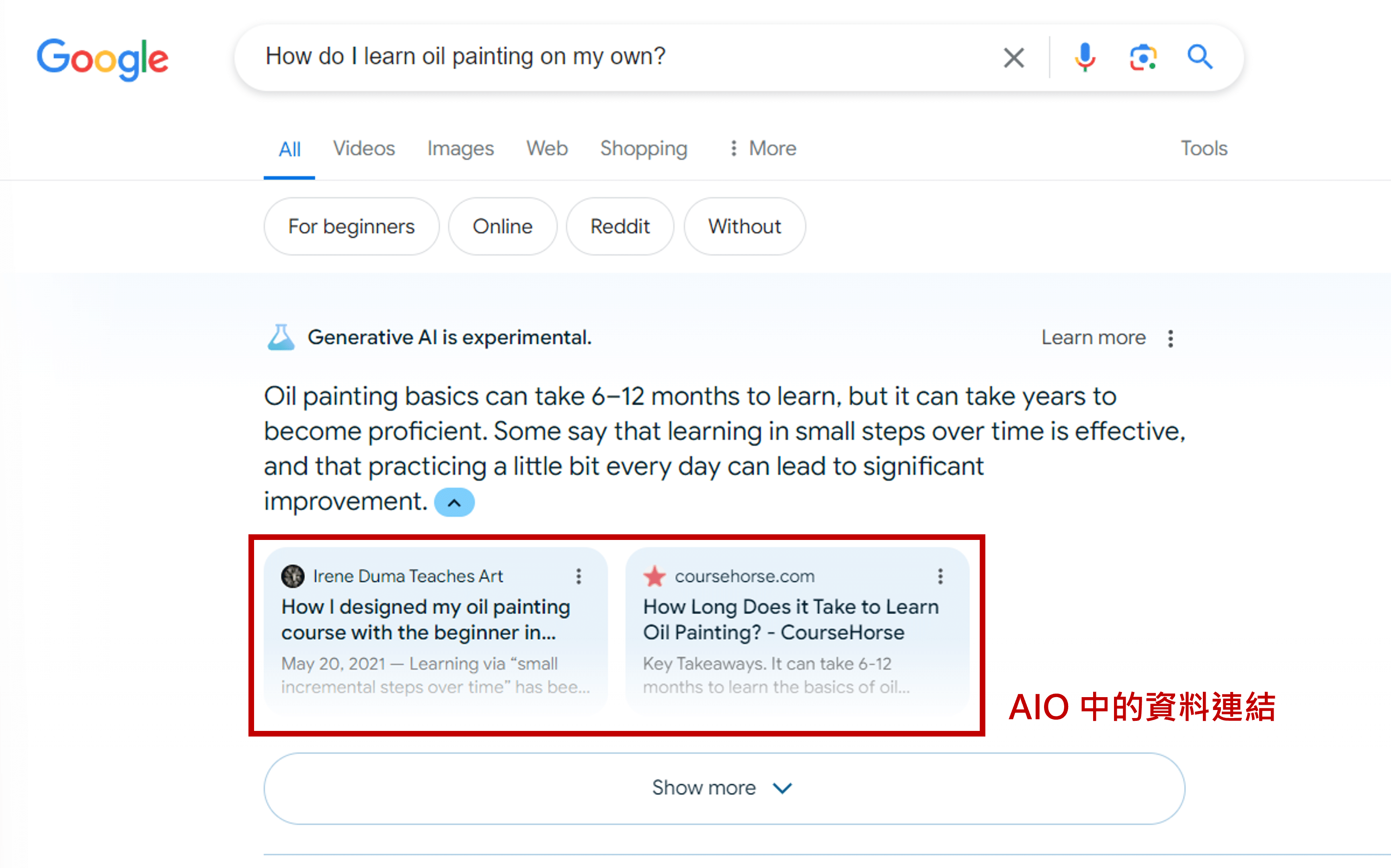Click the Tools button
The width and height of the screenshot is (1391, 868).
pyautogui.click(x=1204, y=149)
